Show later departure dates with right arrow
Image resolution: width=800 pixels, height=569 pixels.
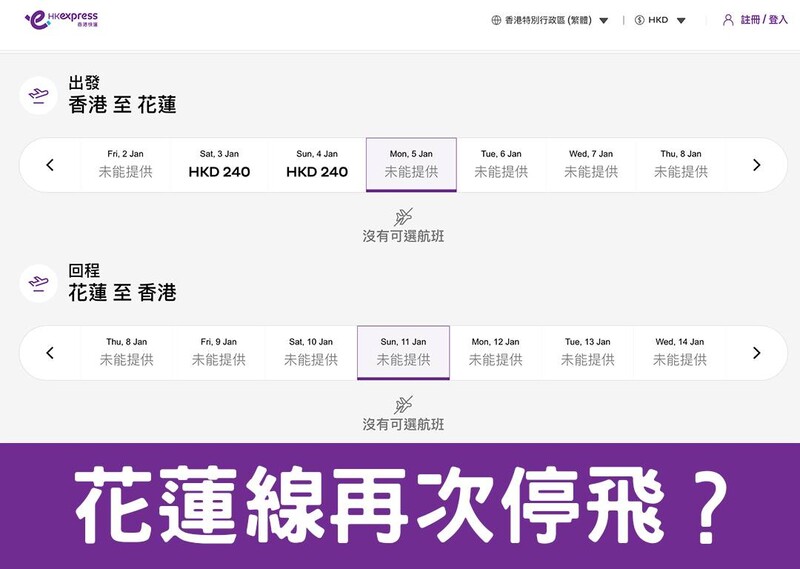tap(756, 165)
